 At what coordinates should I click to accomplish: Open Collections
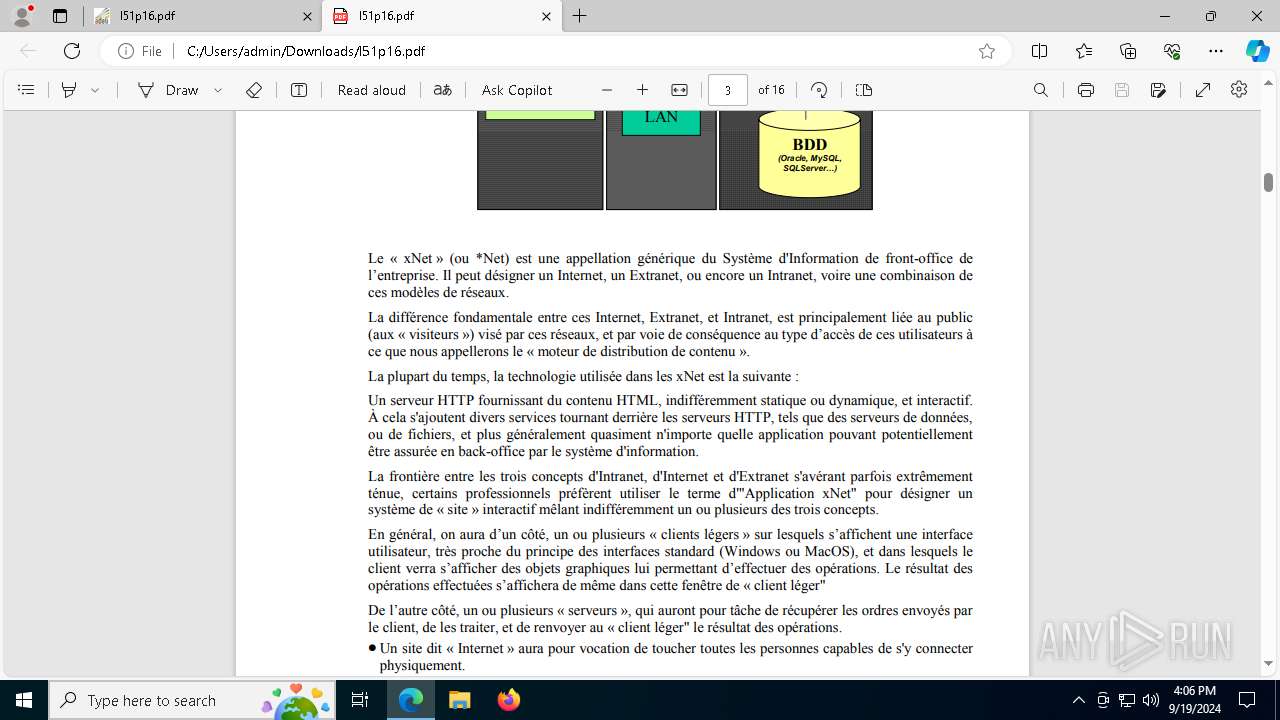(x=1128, y=51)
